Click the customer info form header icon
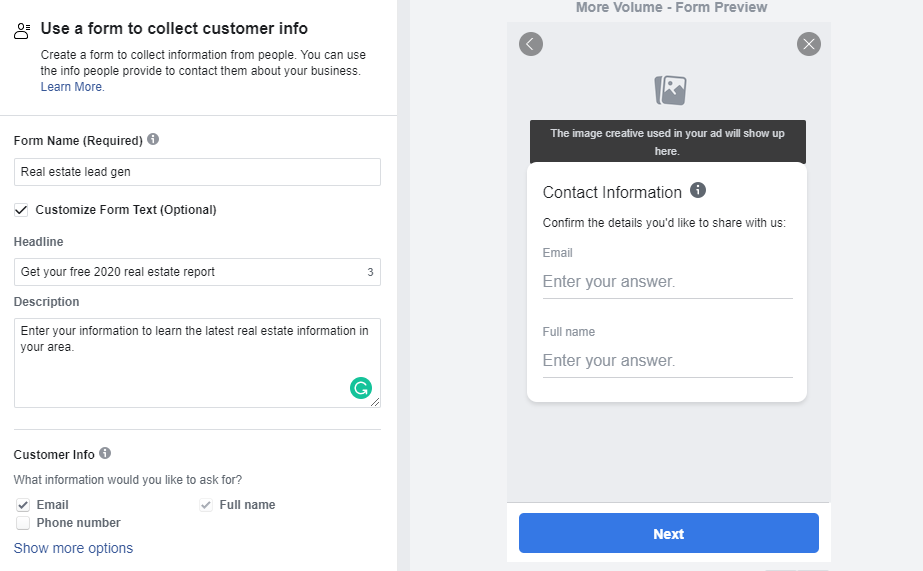The image size is (923, 571). [x=22, y=31]
